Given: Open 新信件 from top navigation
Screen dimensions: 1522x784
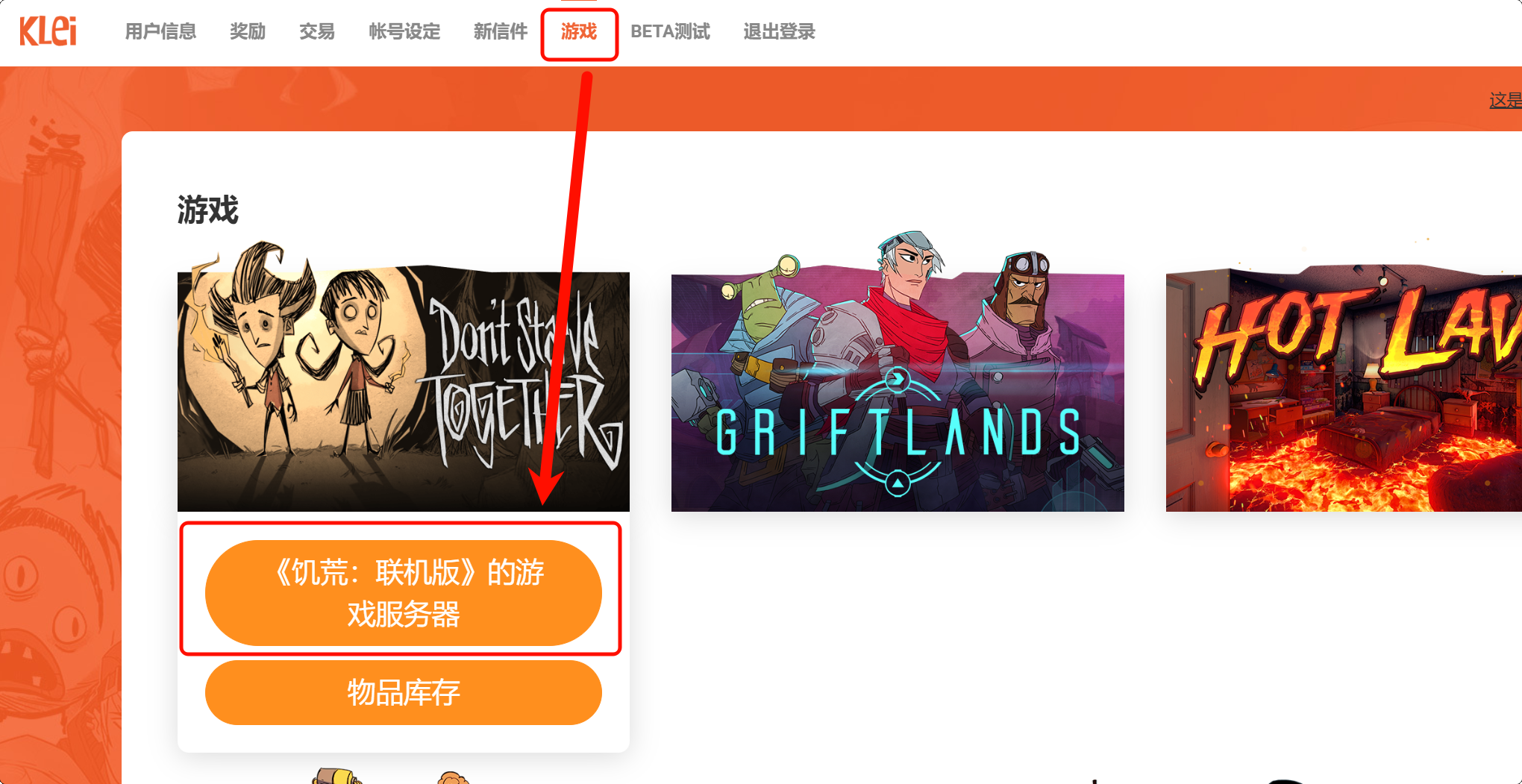Looking at the screenshot, I should (501, 31).
